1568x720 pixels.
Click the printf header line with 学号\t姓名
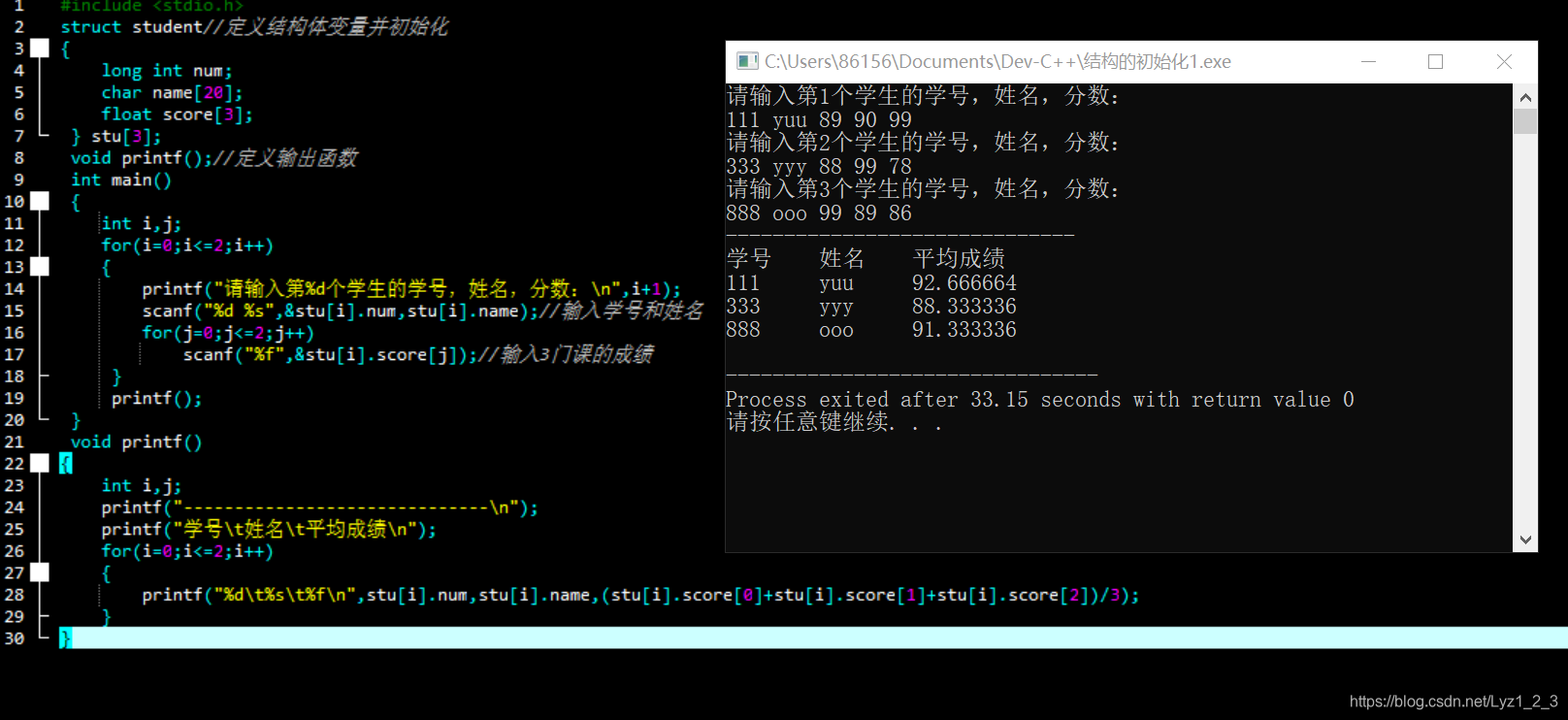point(269,529)
